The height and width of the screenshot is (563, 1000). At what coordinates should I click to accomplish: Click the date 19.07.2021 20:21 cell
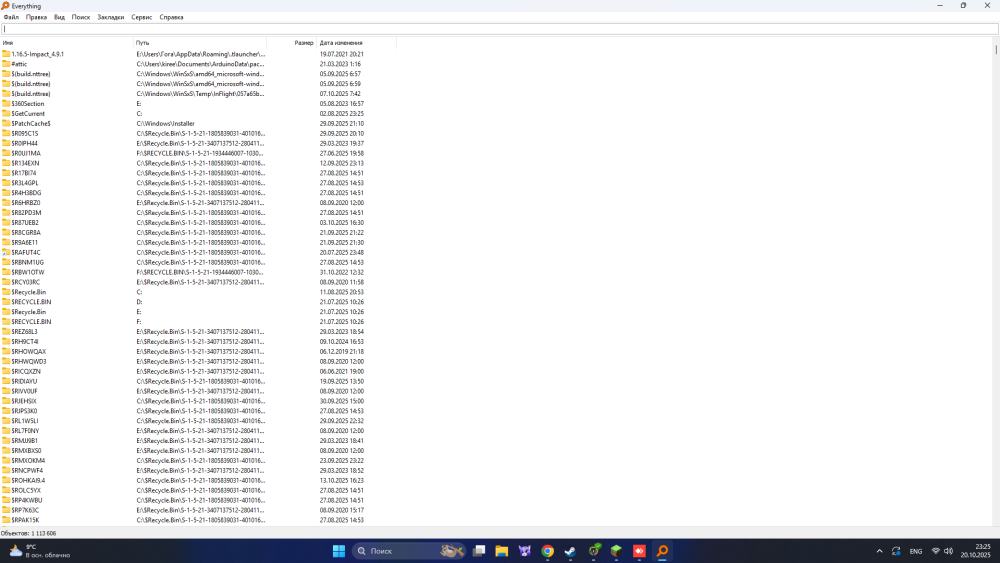(342, 54)
